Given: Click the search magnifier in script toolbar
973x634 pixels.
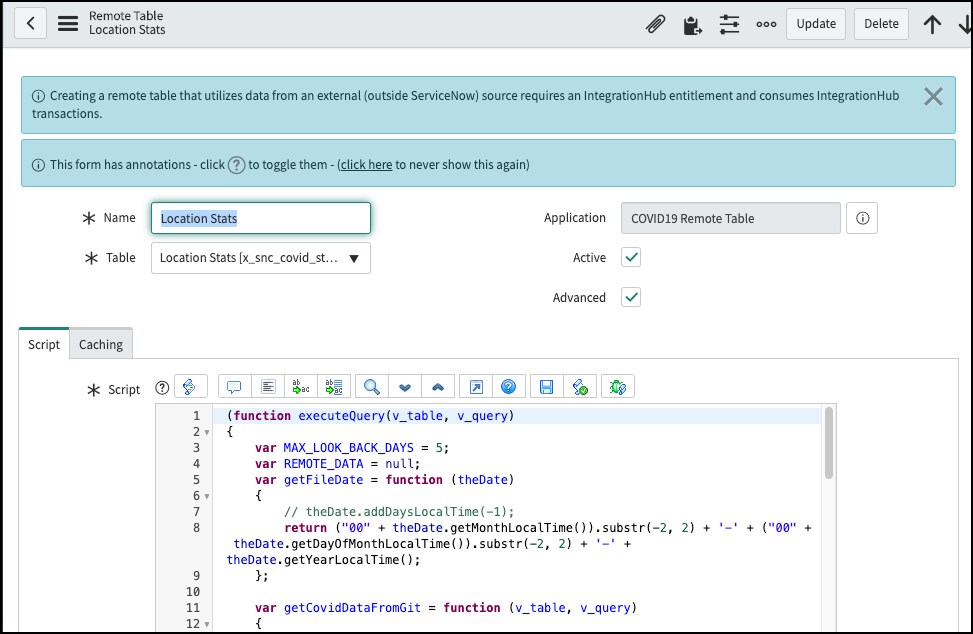Looking at the screenshot, I should click(x=371, y=386).
